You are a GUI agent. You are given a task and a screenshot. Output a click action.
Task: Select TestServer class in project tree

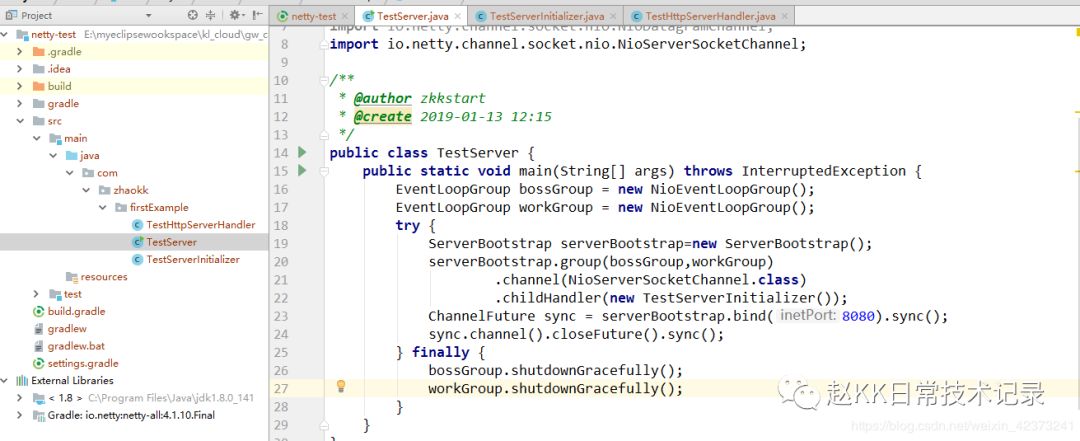[x=172, y=242]
